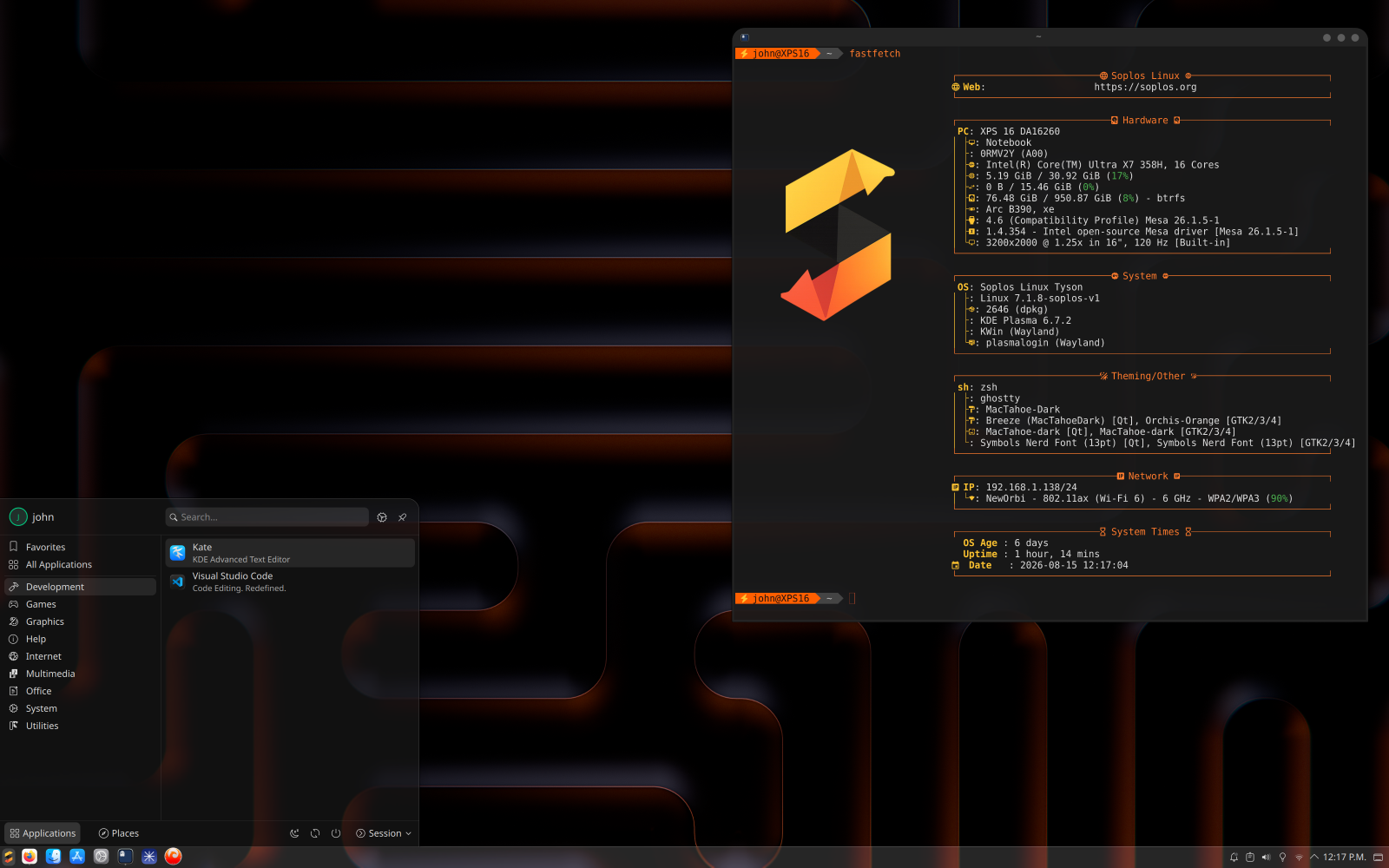Click the Soplos logo in fastfetch output

[x=838, y=234]
